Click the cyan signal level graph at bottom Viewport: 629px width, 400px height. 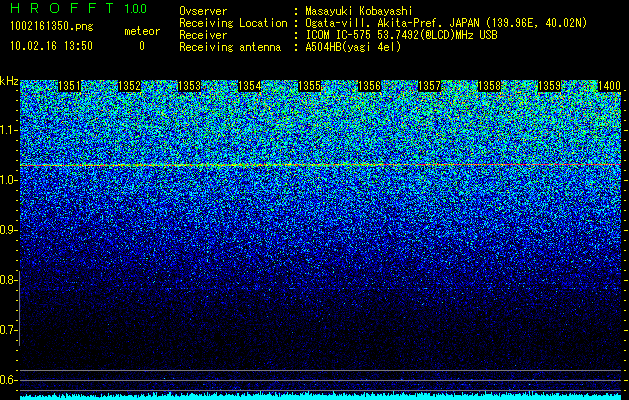point(321,396)
